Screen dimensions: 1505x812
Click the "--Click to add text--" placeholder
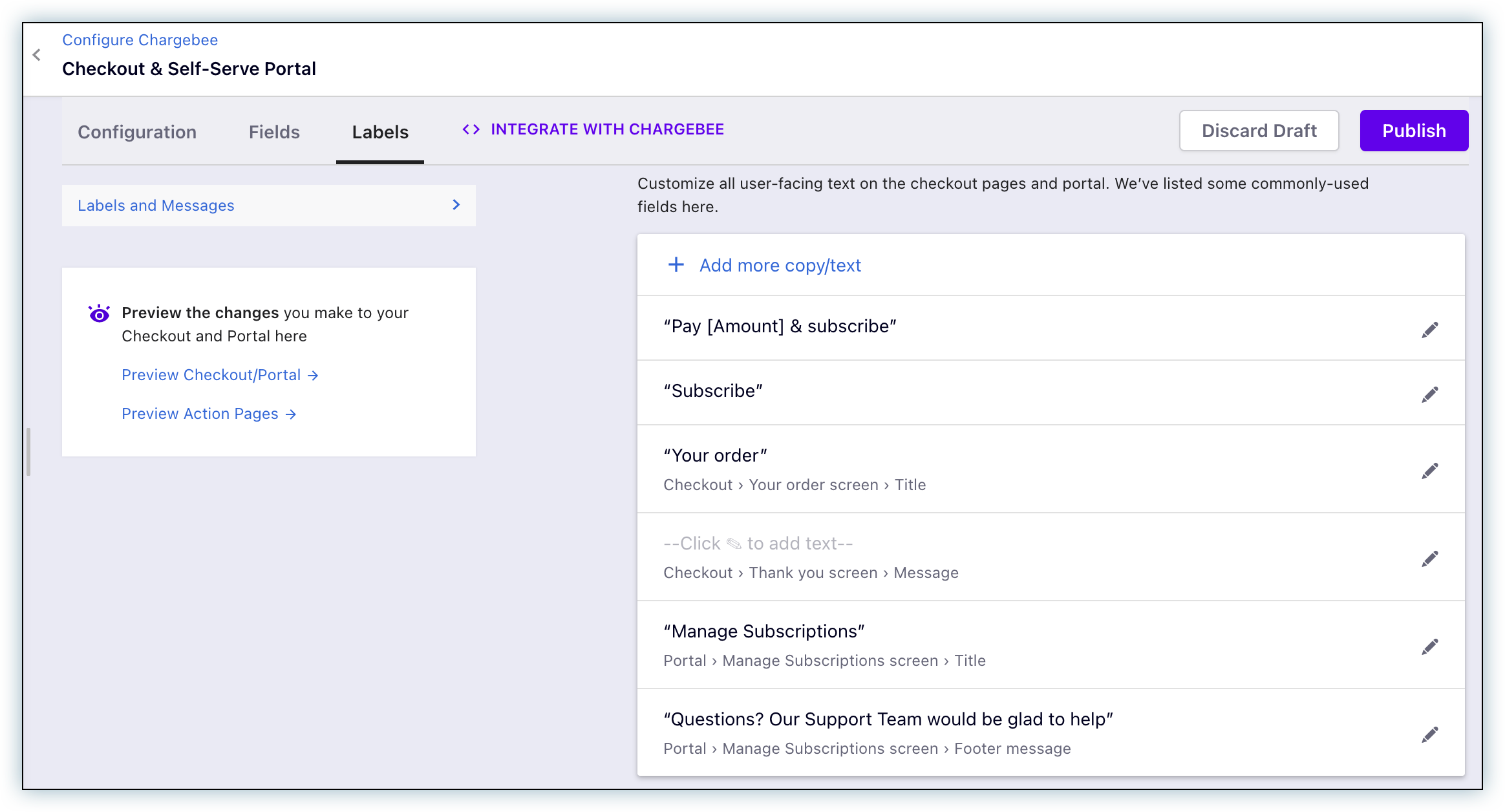tap(758, 544)
